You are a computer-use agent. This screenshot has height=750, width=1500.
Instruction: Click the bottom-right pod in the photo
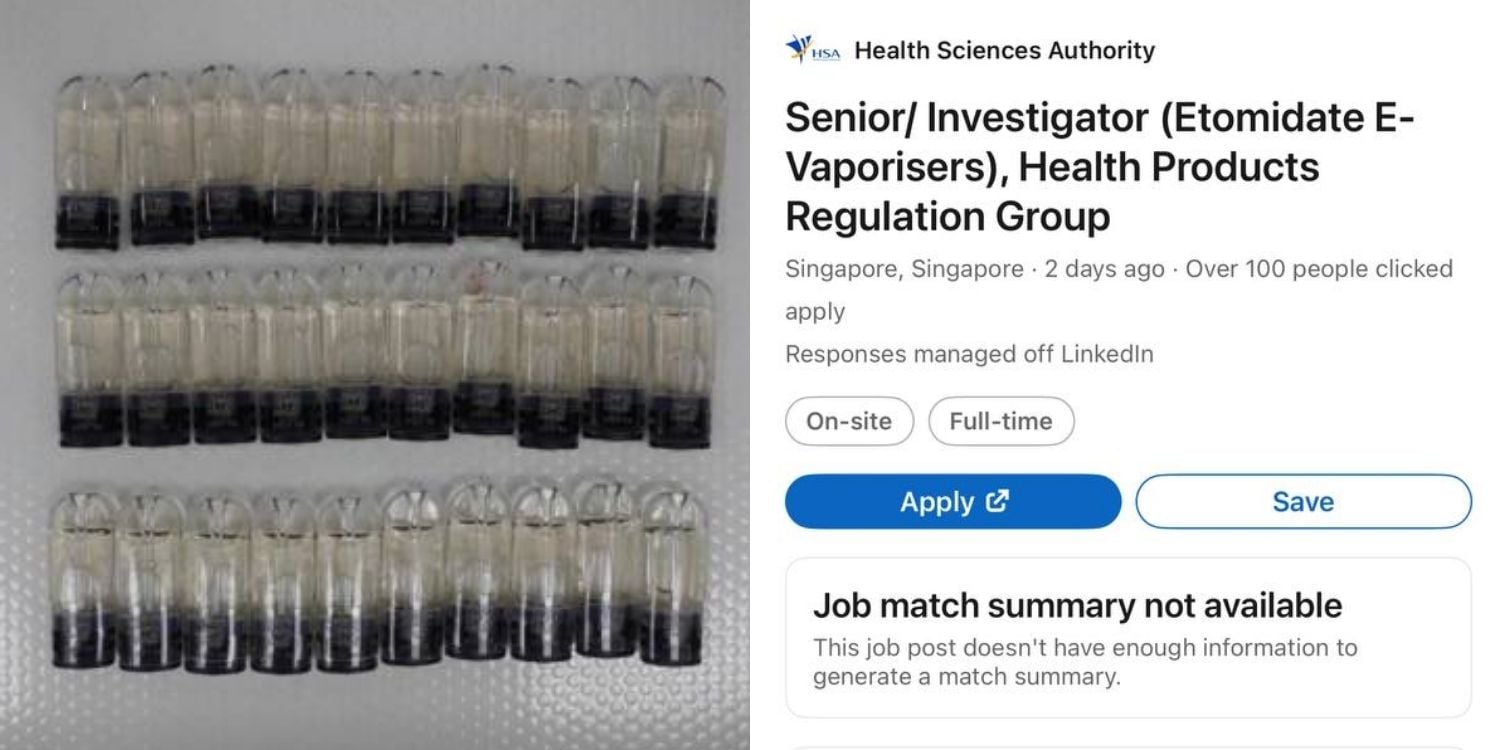point(671,575)
